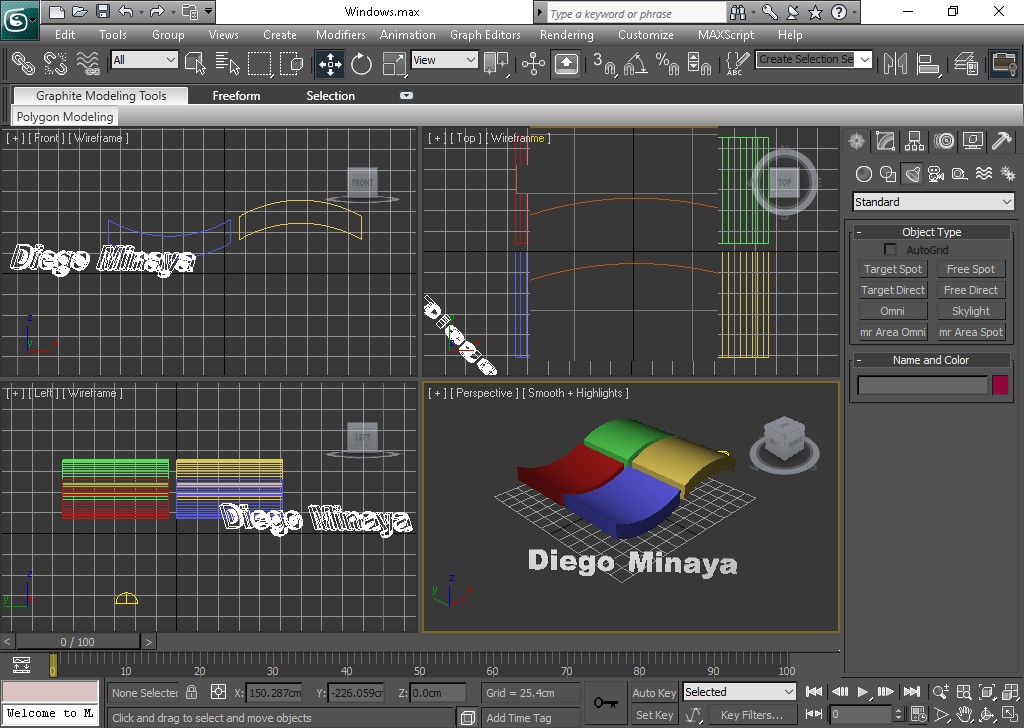Select the Helpers category icon
The width and height of the screenshot is (1024, 728).
[959, 174]
